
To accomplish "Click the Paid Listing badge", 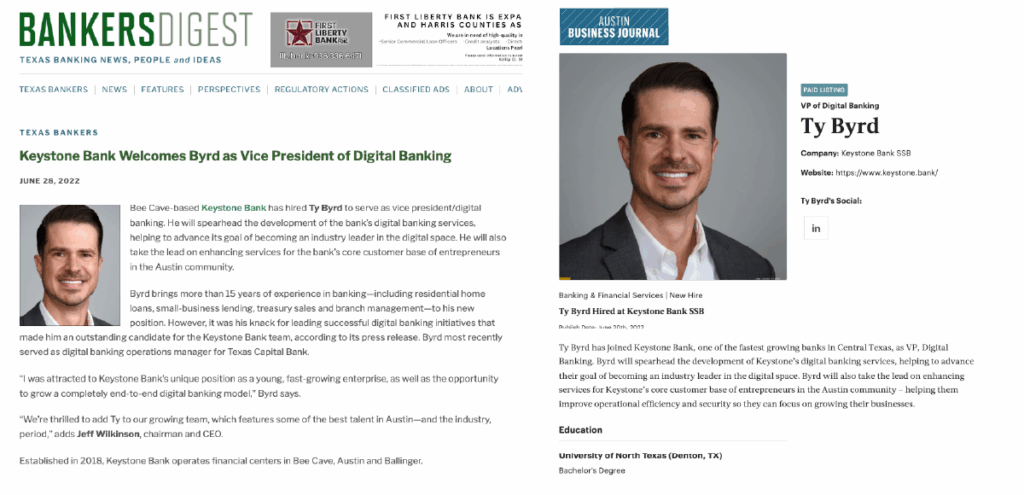I will point(824,90).
